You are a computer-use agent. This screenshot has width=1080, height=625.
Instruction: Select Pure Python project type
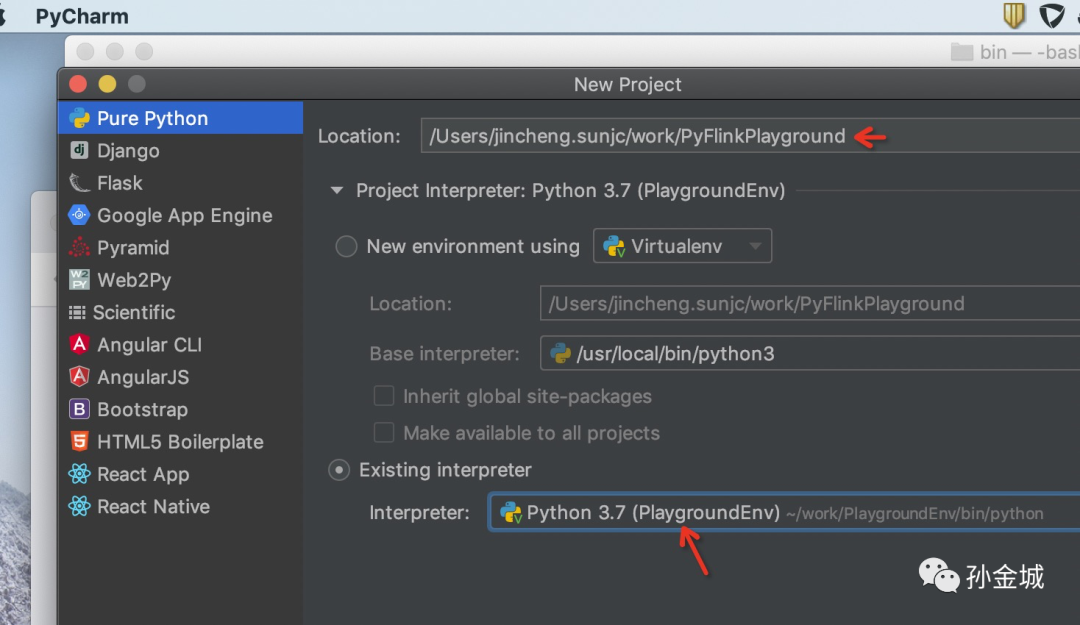click(180, 118)
